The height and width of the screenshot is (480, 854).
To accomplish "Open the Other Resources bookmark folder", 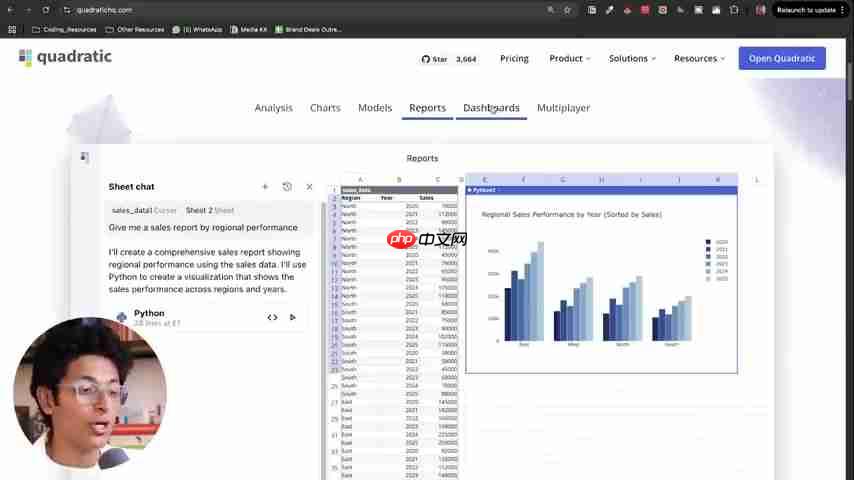I will (x=135, y=29).
